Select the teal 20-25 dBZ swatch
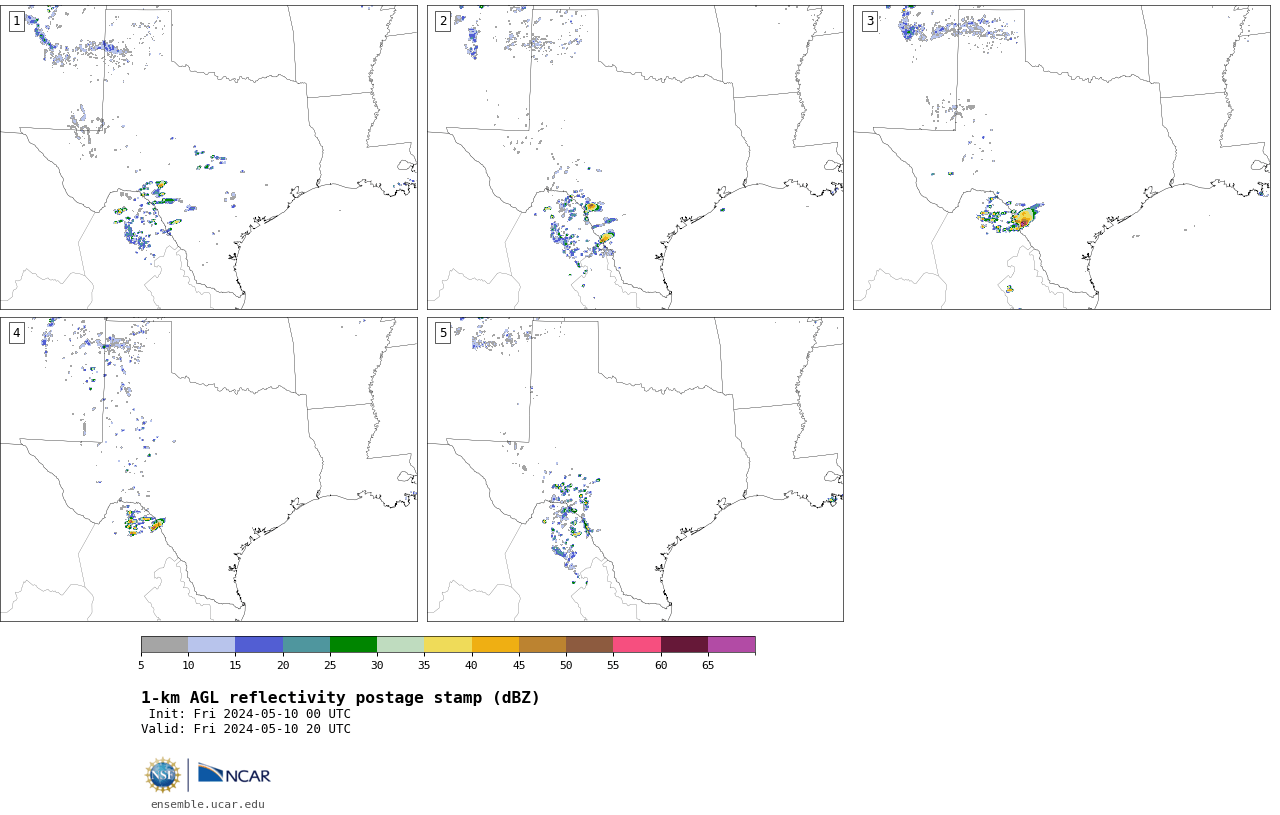The image size is (1280, 815). pos(306,644)
